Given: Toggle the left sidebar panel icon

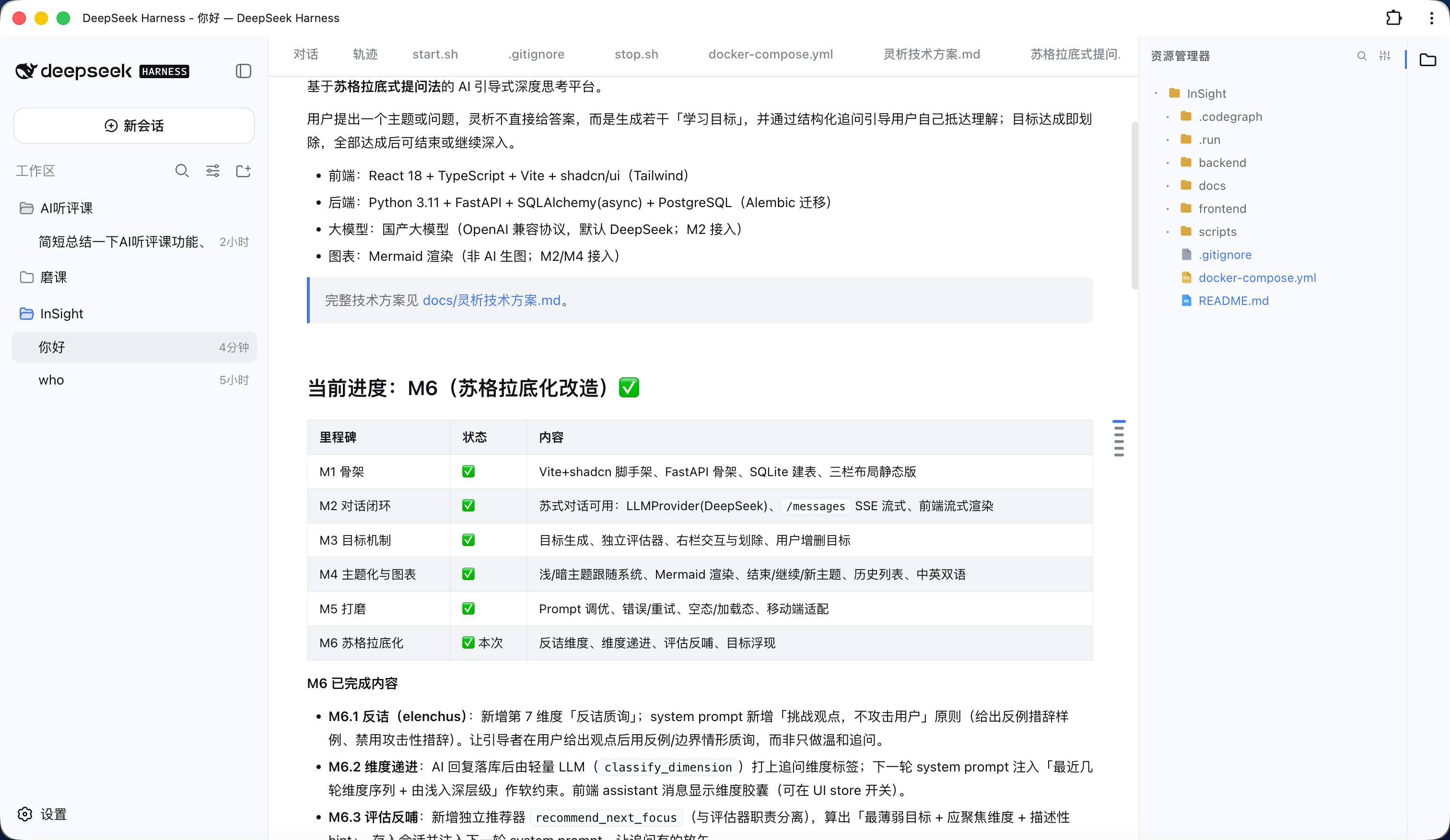Looking at the screenshot, I should click(244, 71).
